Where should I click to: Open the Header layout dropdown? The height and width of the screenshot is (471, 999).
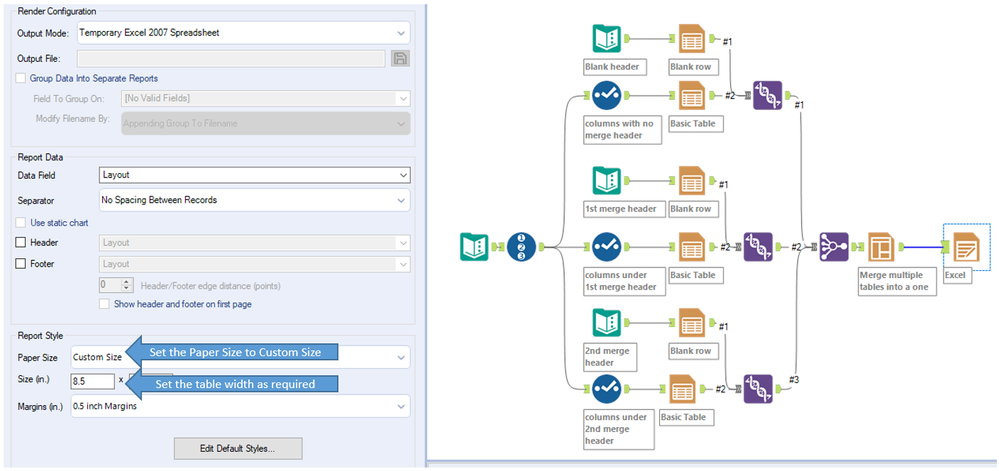coord(255,243)
